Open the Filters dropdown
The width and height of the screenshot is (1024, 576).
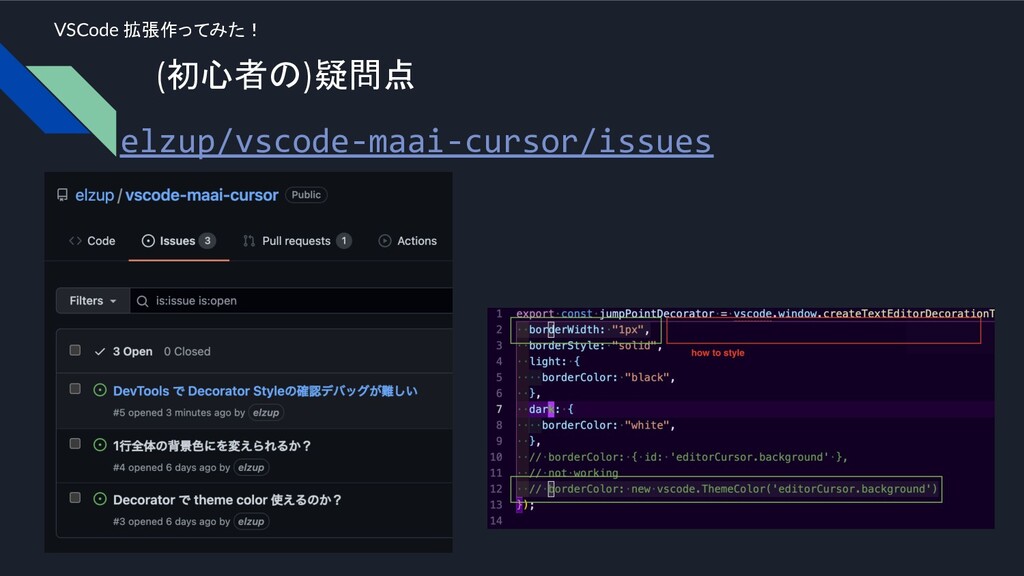93,300
